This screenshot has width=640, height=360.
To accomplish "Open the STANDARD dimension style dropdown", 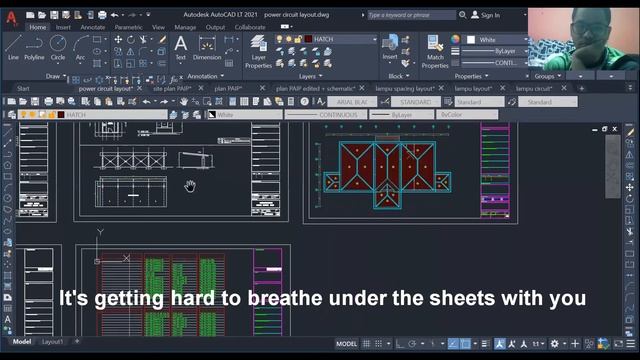I will [x=416, y=102].
